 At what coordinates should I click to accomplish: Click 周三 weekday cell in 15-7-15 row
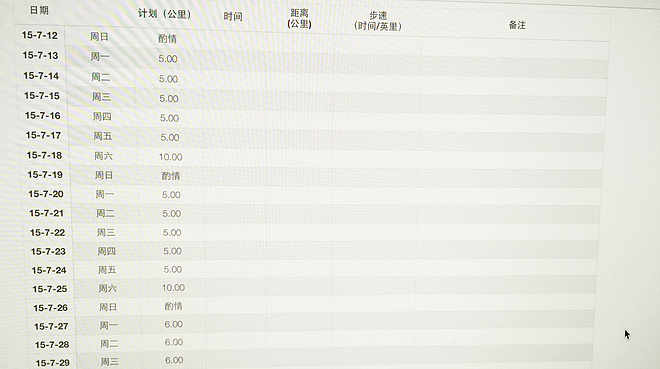[x=101, y=97]
